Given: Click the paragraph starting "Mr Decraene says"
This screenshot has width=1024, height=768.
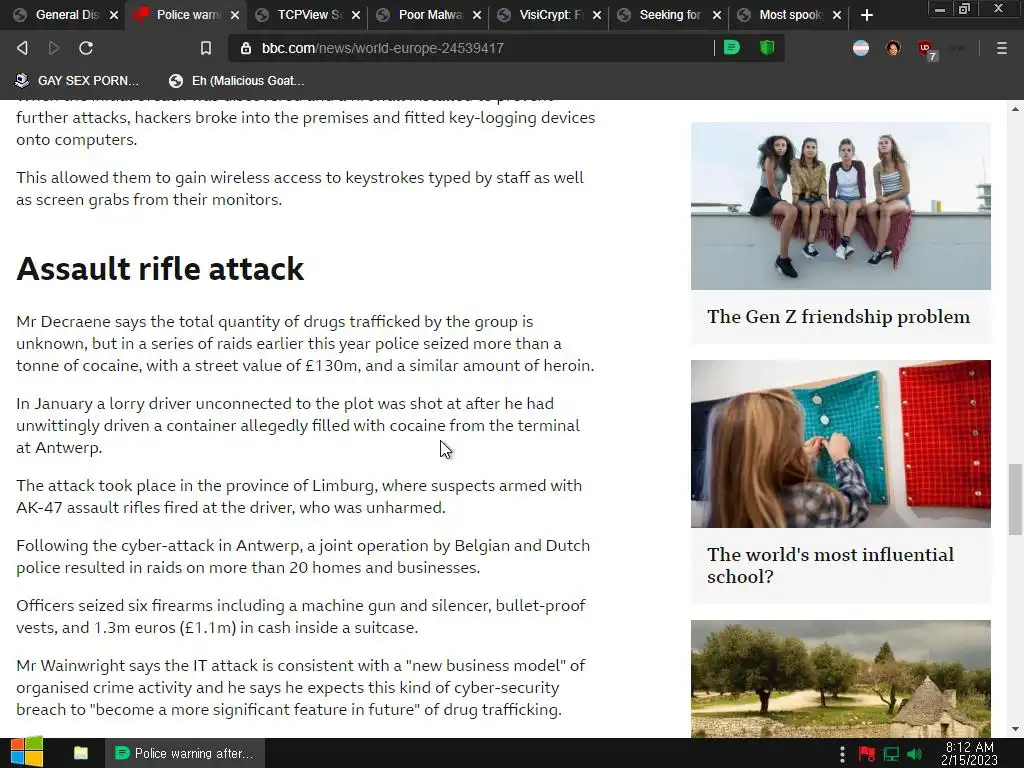Looking at the screenshot, I should coord(305,344).
